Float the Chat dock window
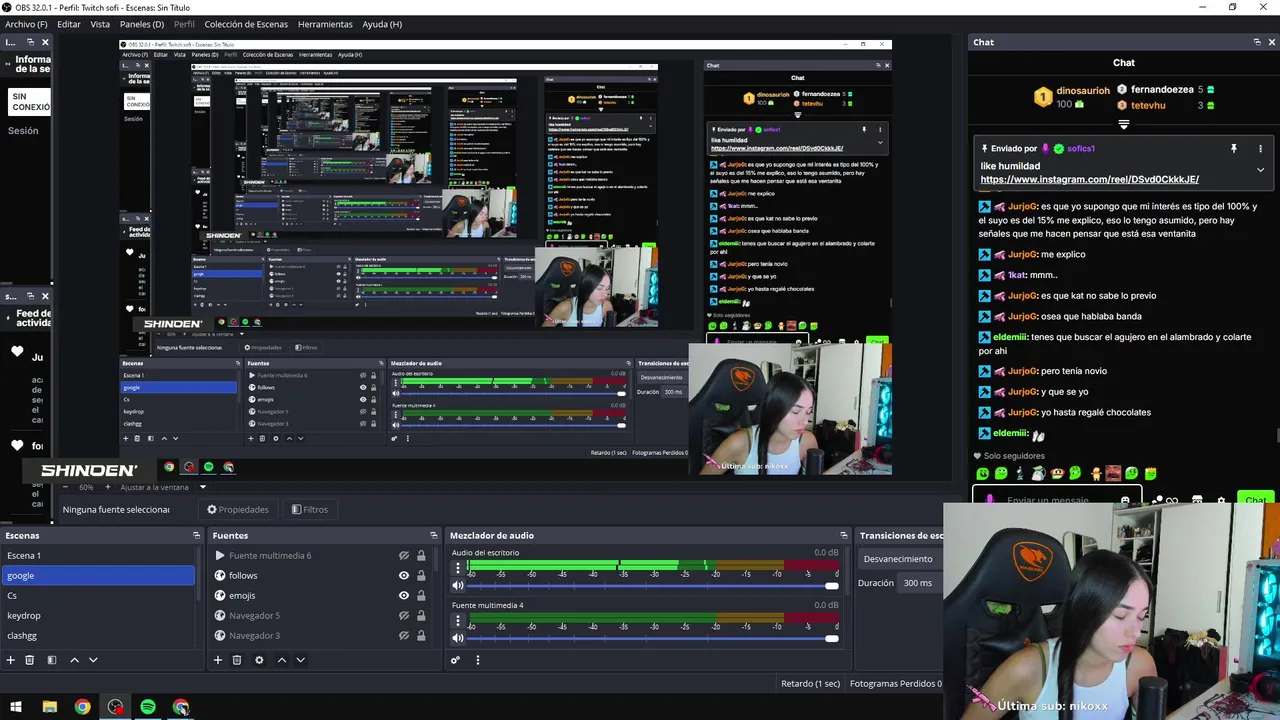This screenshot has width=1280, height=720. [1257, 42]
